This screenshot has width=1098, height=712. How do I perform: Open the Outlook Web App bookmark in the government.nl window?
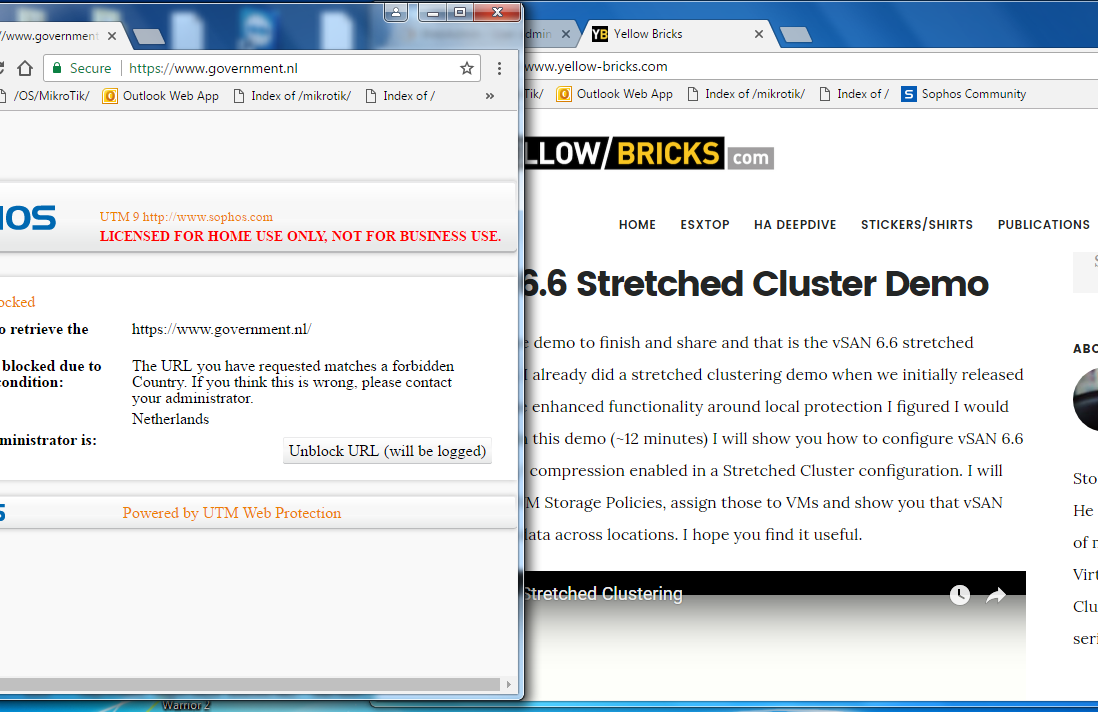(160, 96)
